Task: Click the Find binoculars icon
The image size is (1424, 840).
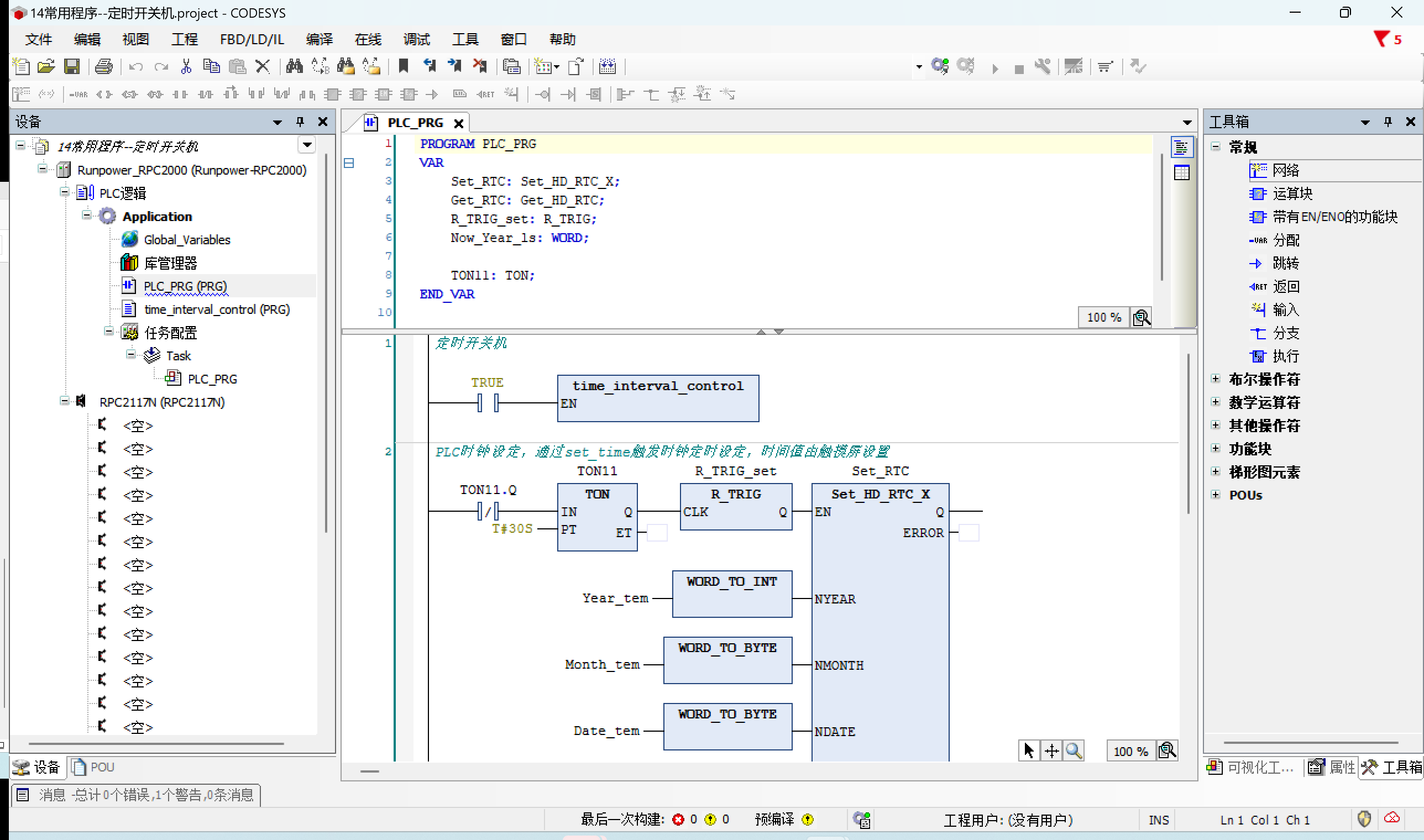Action: point(295,67)
